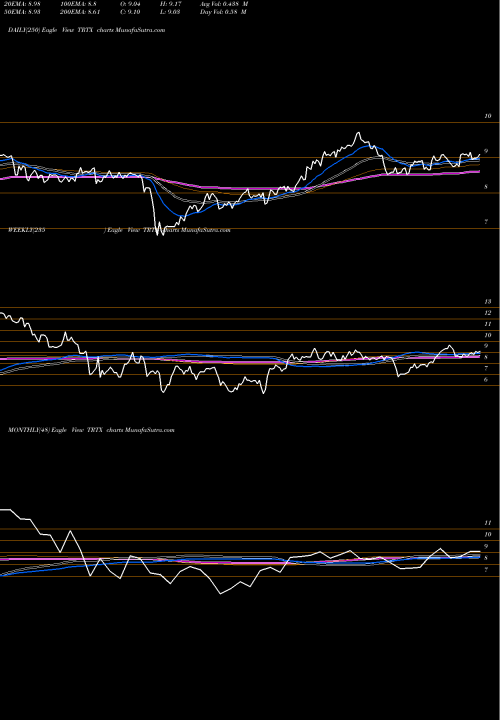The image size is (500, 720).
Task: Select the close price C: reading
Action: pyautogui.click(x=130, y=12)
